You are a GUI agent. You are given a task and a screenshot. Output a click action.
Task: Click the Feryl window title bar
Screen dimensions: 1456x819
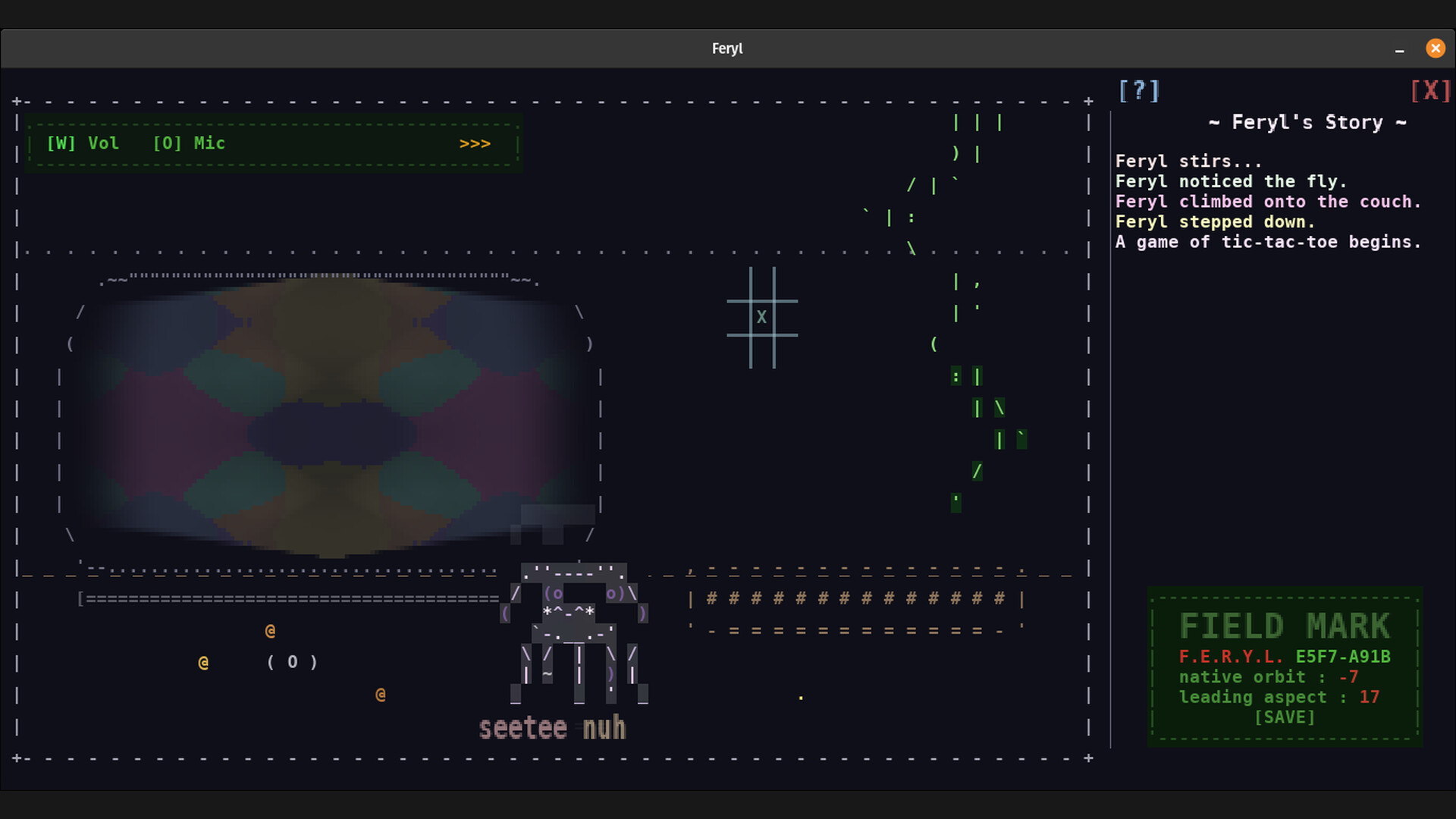[726, 48]
